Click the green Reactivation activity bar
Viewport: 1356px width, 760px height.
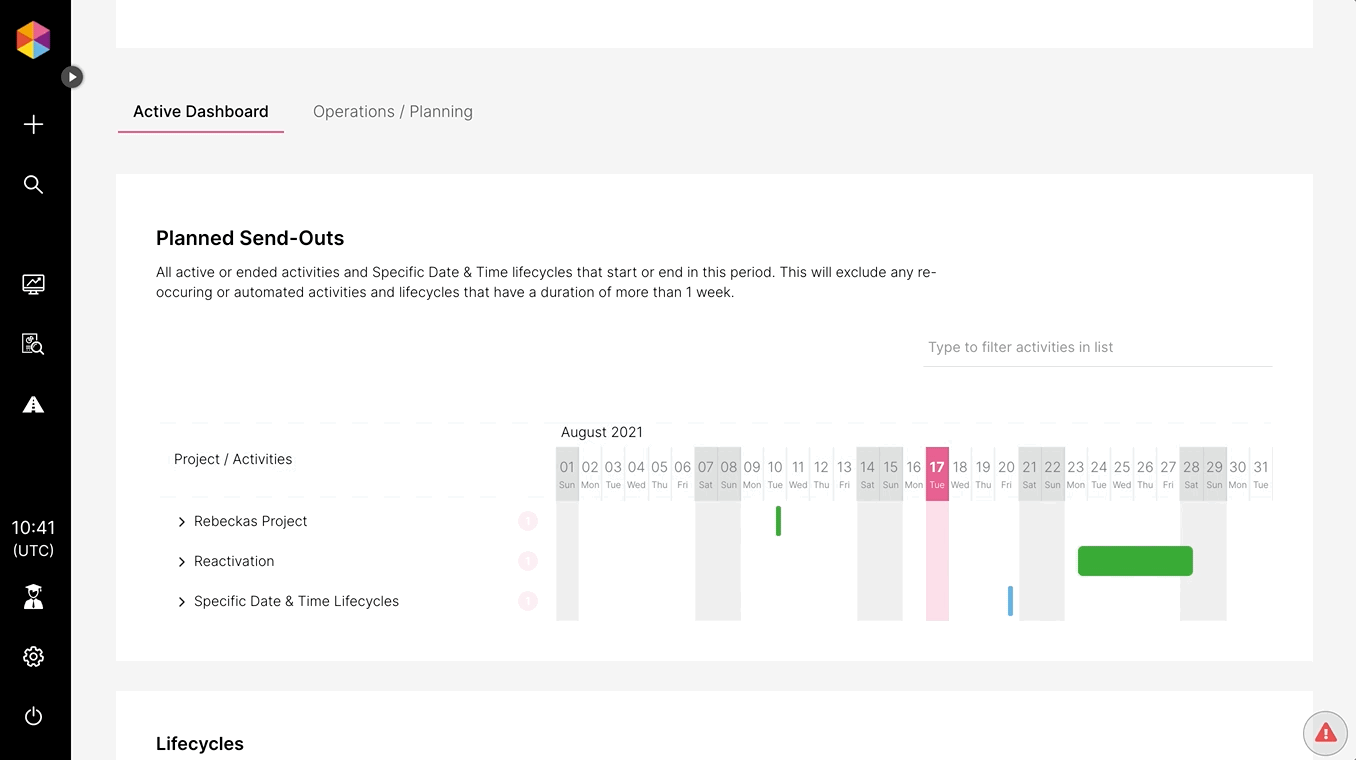coord(1135,561)
